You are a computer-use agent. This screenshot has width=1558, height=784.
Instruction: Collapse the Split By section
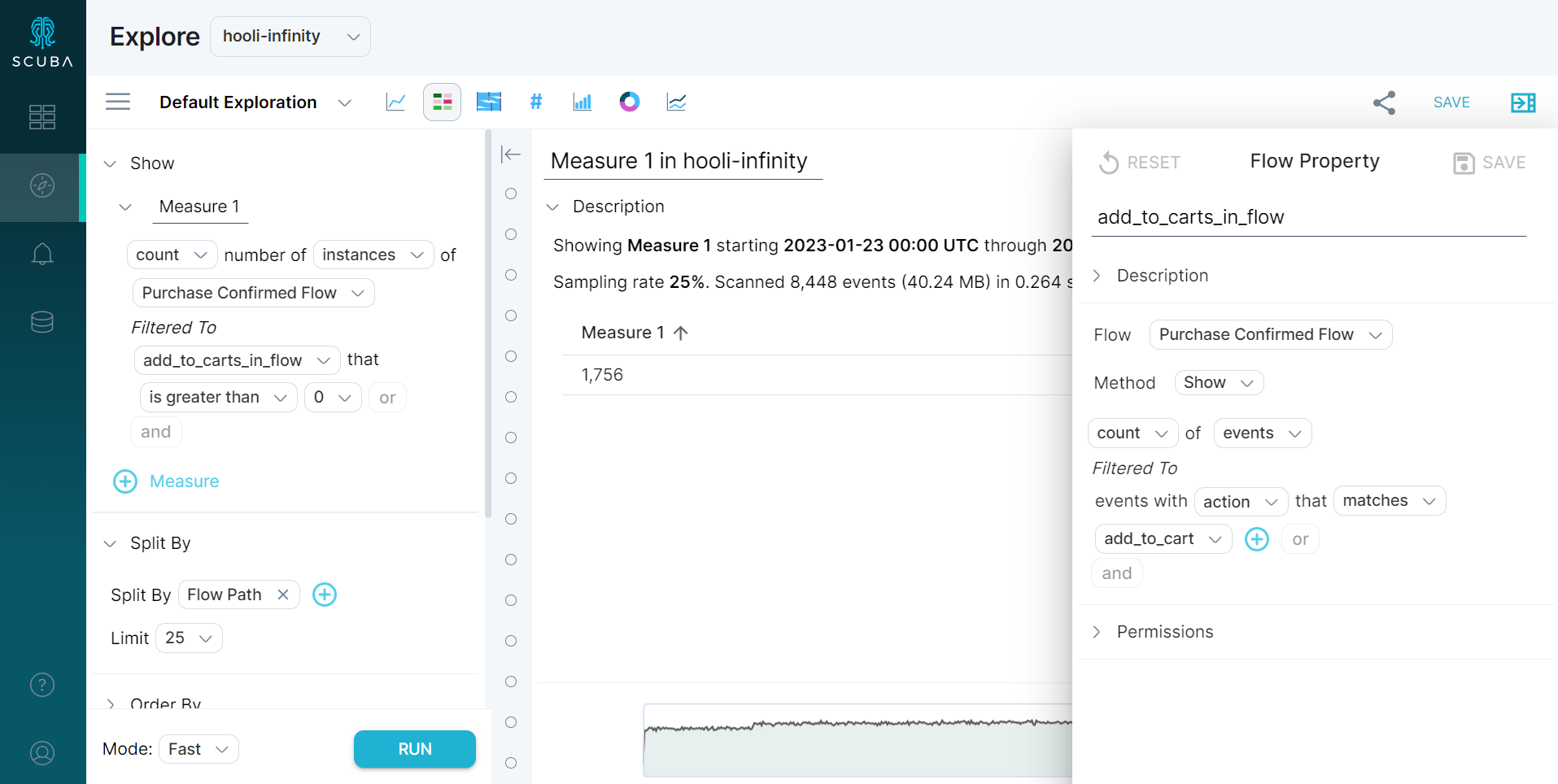tap(110, 543)
